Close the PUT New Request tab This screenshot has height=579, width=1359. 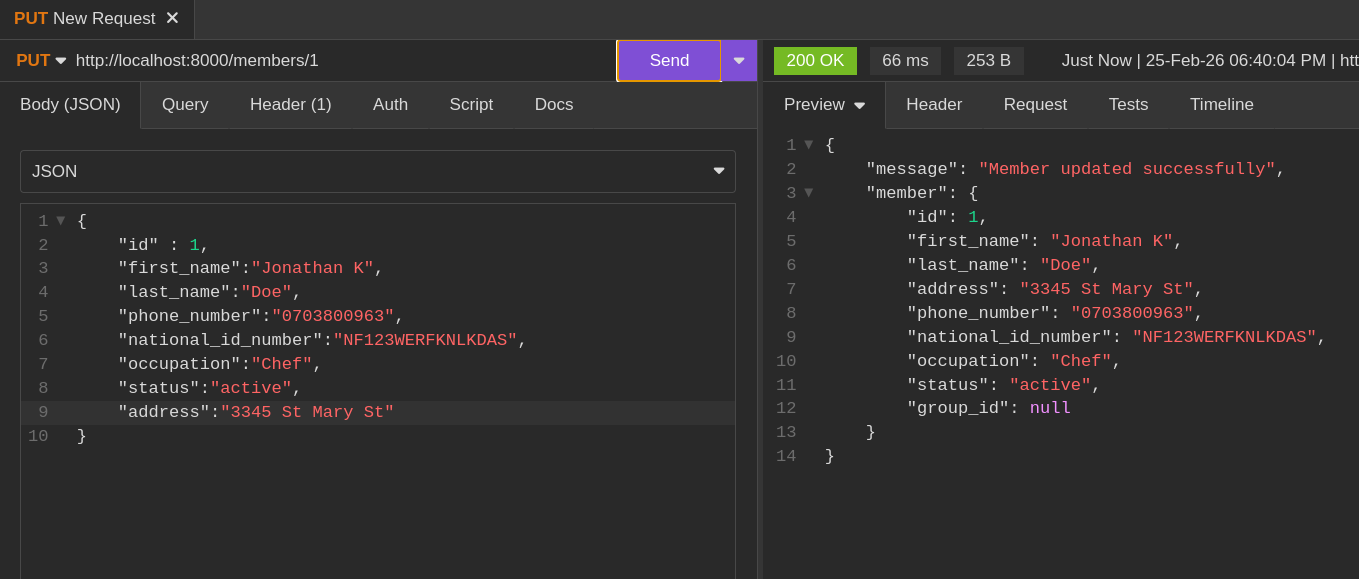click(172, 18)
